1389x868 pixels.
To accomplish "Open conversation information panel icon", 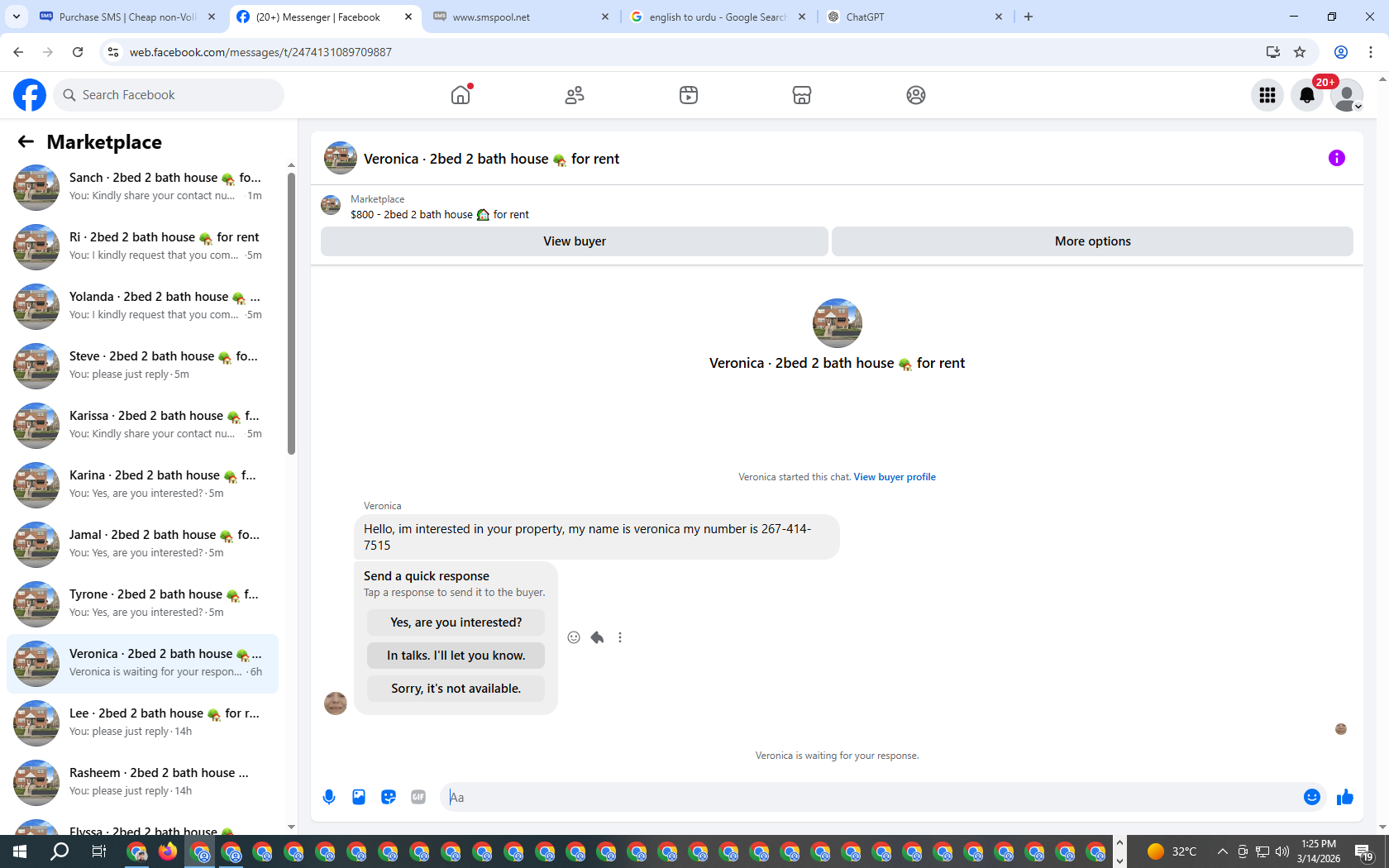I will tap(1337, 158).
